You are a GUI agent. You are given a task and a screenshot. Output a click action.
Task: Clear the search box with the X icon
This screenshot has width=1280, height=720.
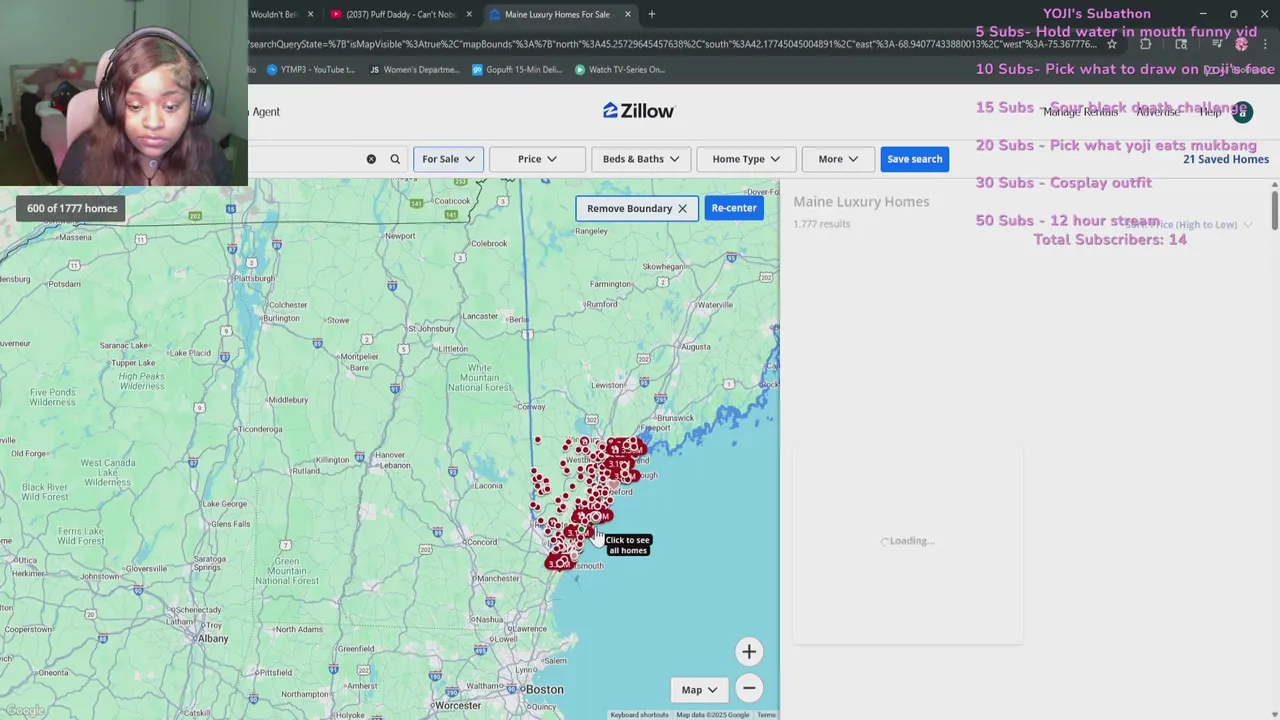click(x=371, y=159)
